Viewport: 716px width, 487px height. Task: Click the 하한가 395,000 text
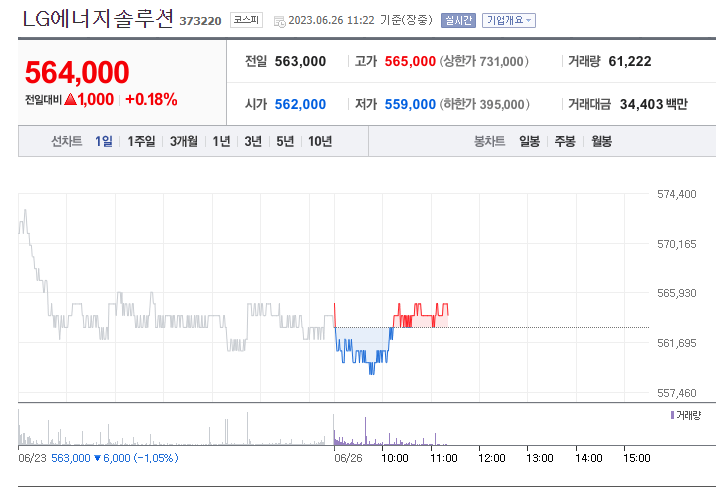(x=484, y=105)
